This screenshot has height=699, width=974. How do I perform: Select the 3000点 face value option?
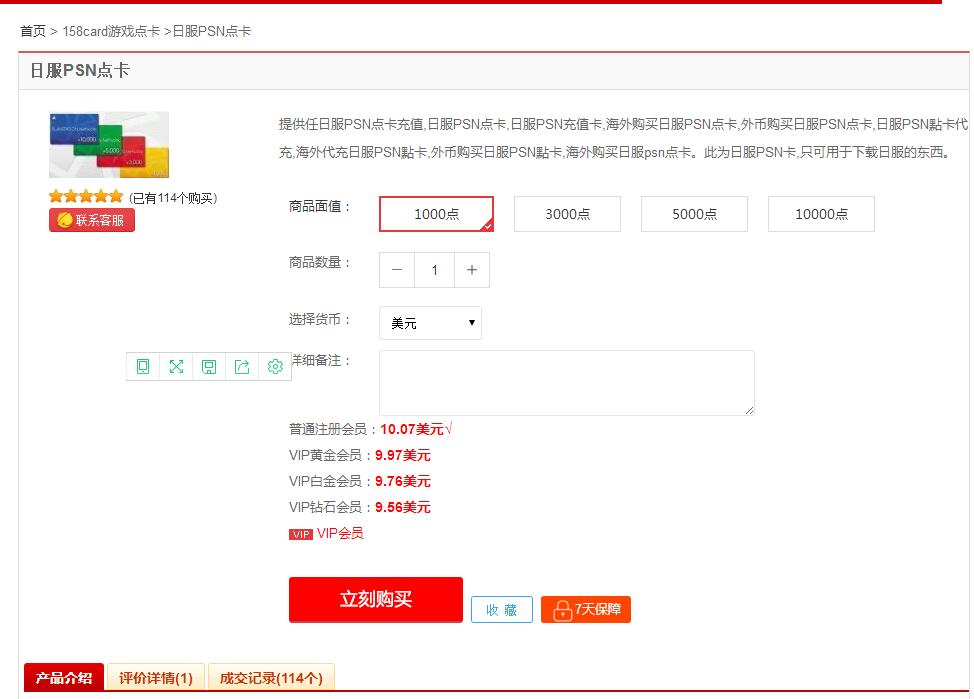coord(567,214)
